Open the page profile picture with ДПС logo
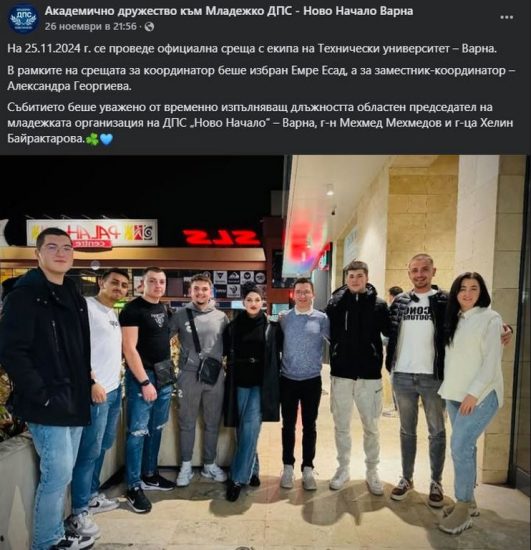This screenshot has width=531, height=550. pos(23,18)
